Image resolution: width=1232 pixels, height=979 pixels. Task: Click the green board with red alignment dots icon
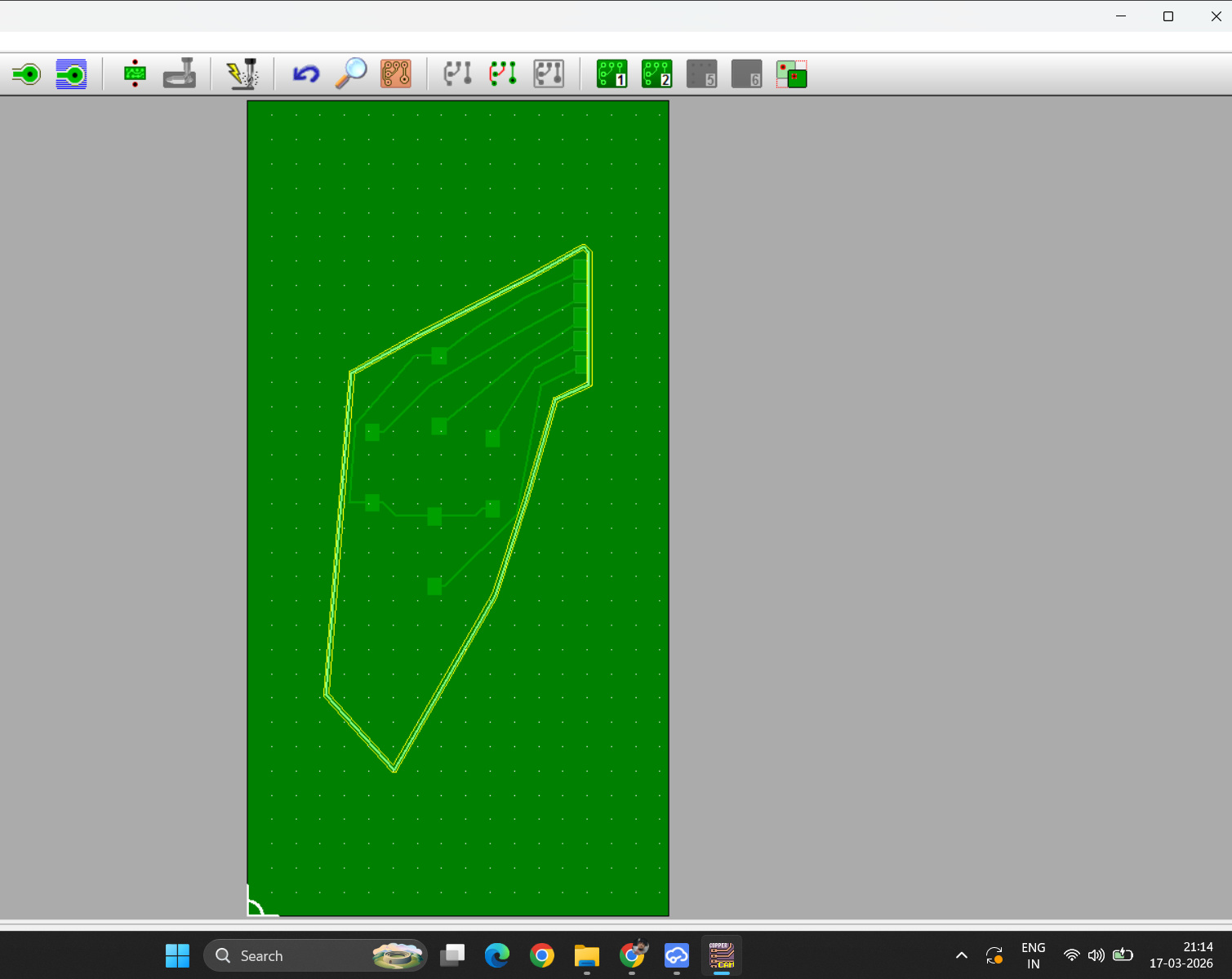click(x=135, y=73)
